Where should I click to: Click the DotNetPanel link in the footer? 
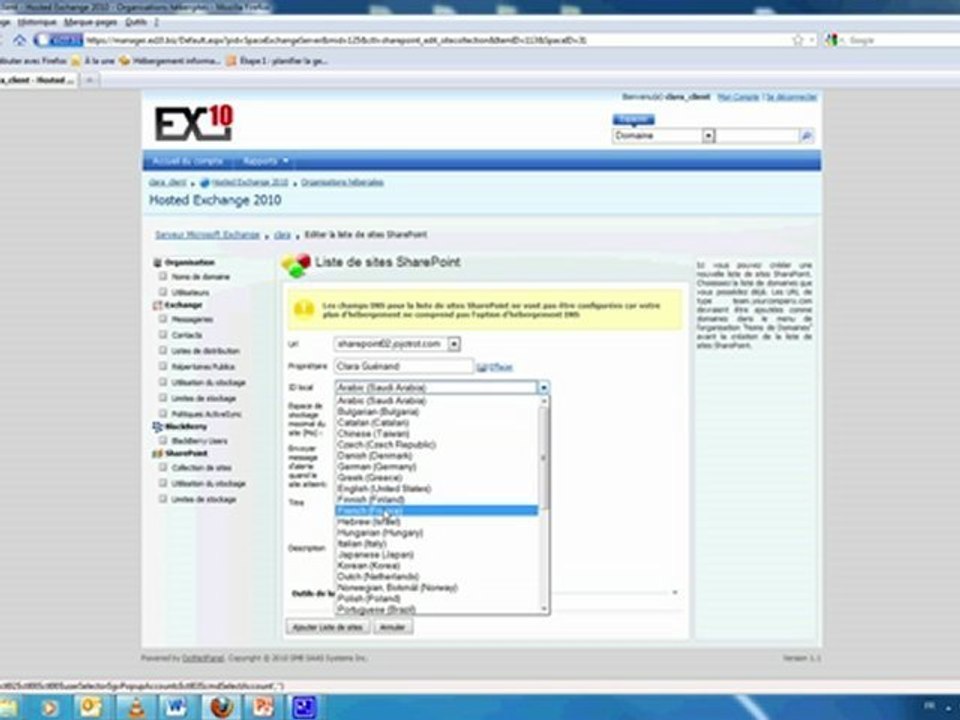click(x=203, y=658)
